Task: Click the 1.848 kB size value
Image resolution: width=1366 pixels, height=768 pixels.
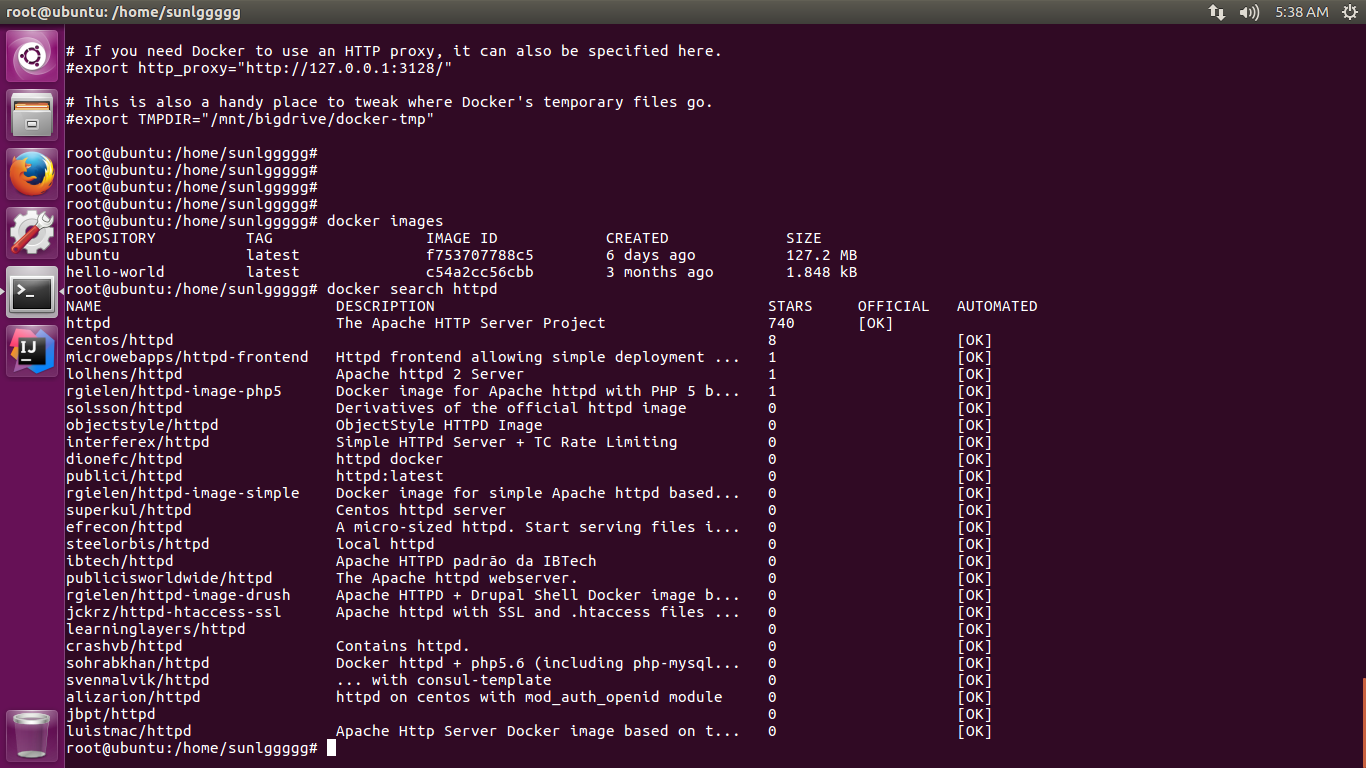Action: 822,272
